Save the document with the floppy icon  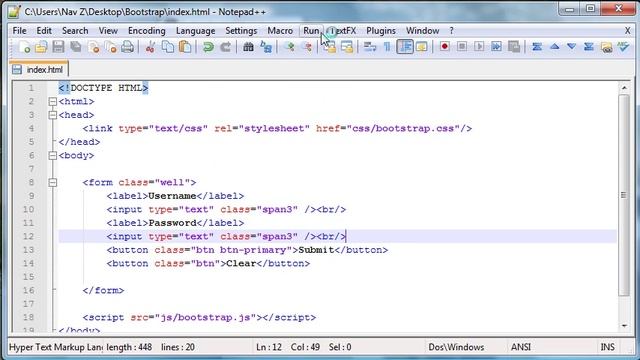point(58,47)
